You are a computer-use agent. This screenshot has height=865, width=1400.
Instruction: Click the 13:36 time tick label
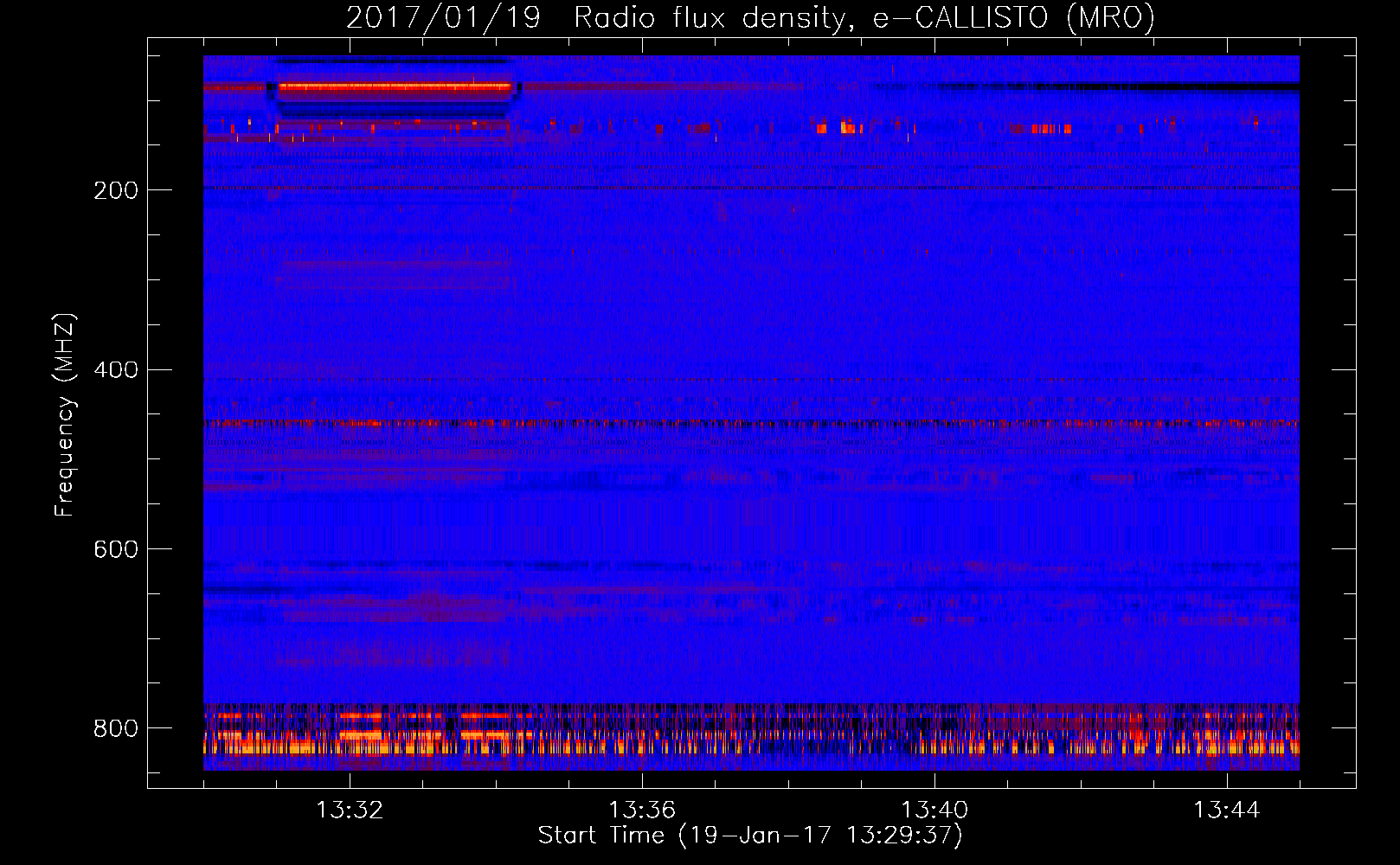coord(642,811)
